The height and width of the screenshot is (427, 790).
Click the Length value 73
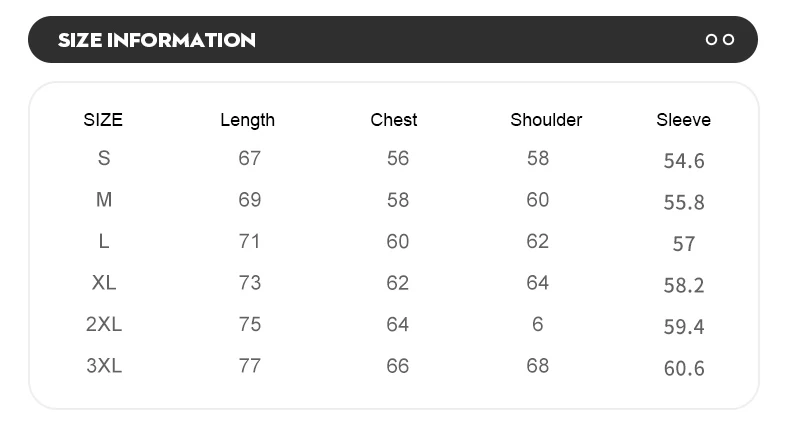pos(249,283)
